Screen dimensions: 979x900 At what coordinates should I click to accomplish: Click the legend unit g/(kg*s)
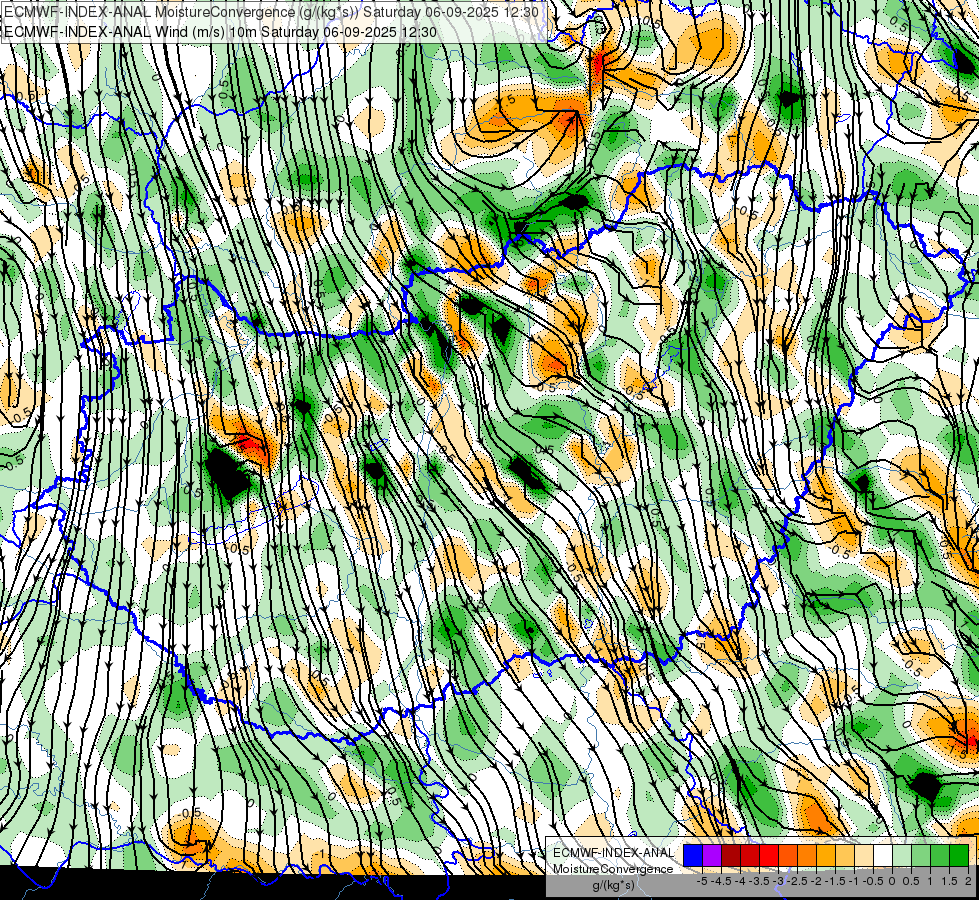[x=613, y=885]
